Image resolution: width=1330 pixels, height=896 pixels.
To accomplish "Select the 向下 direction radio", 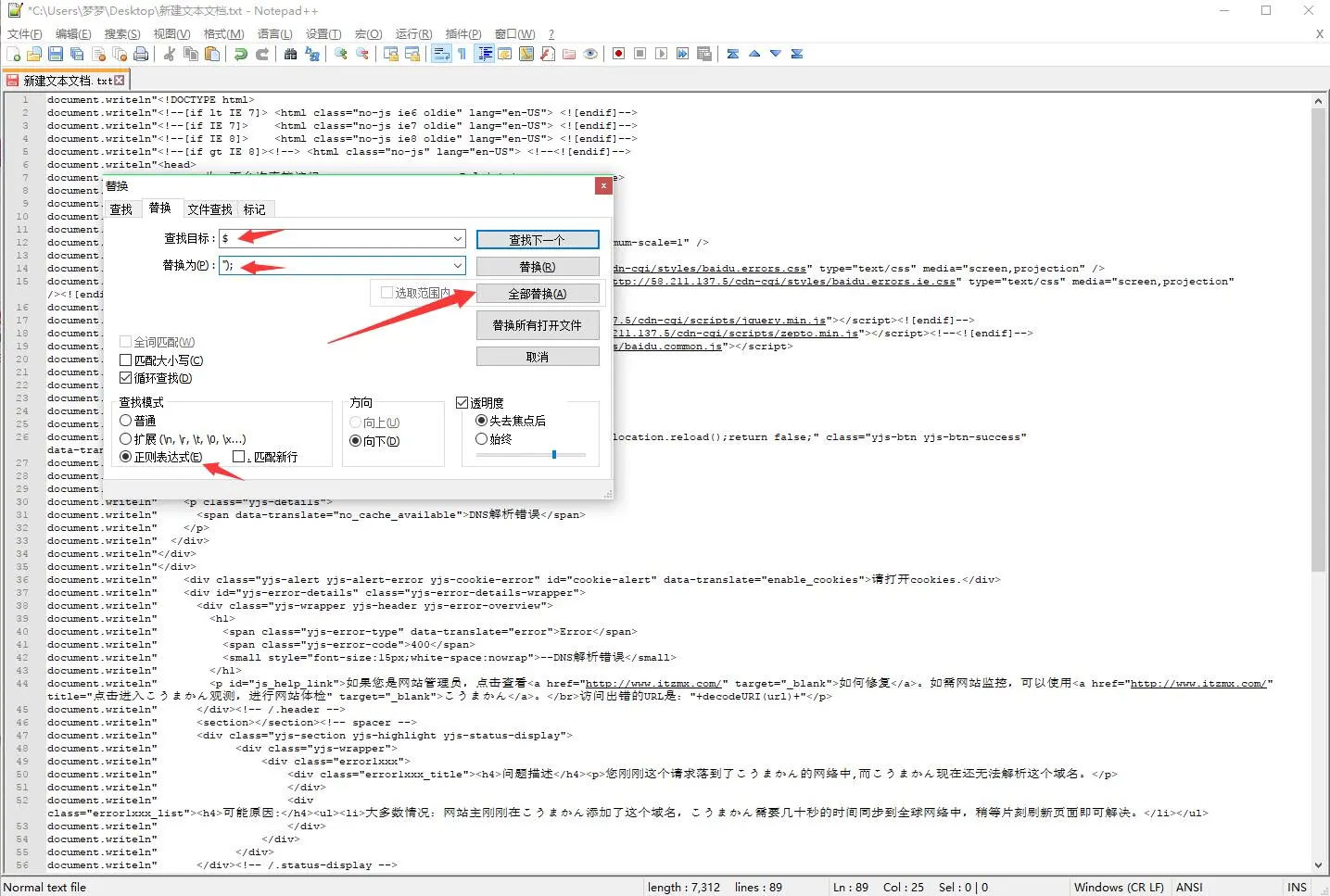I will (355, 441).
